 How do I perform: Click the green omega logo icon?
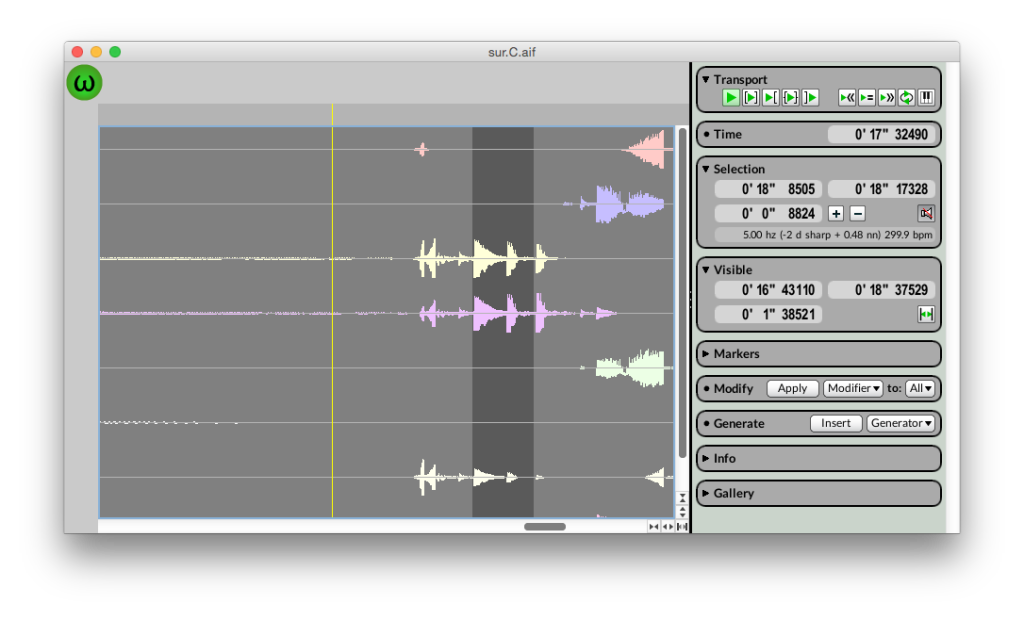click(x=85, y=82)
